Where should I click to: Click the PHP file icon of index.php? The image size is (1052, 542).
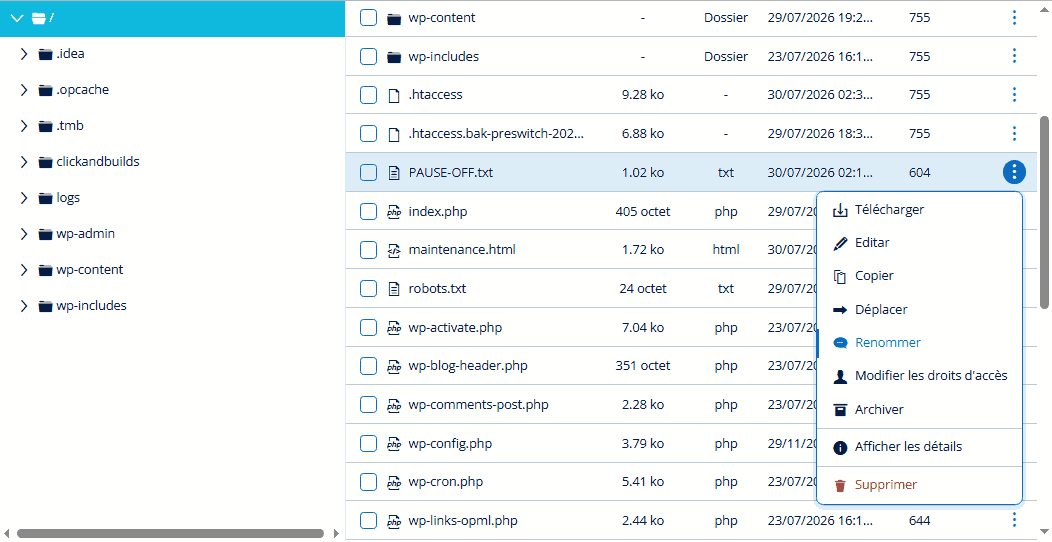pos(394,212)
